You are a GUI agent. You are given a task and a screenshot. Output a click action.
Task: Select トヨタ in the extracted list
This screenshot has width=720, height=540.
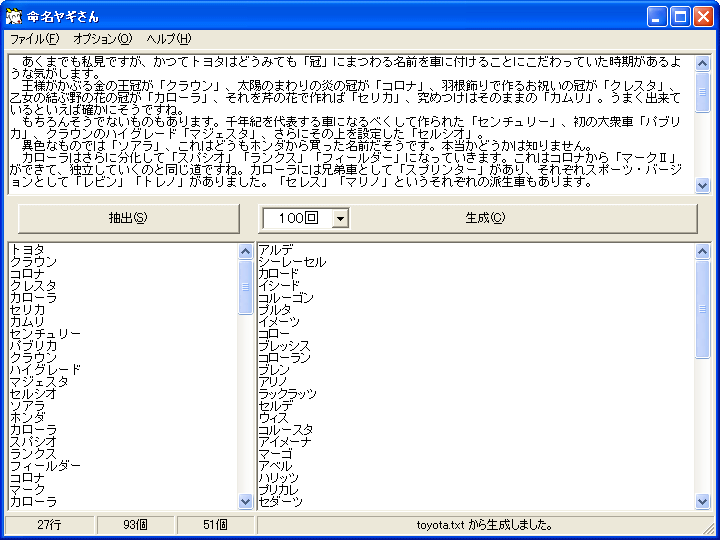28,250
